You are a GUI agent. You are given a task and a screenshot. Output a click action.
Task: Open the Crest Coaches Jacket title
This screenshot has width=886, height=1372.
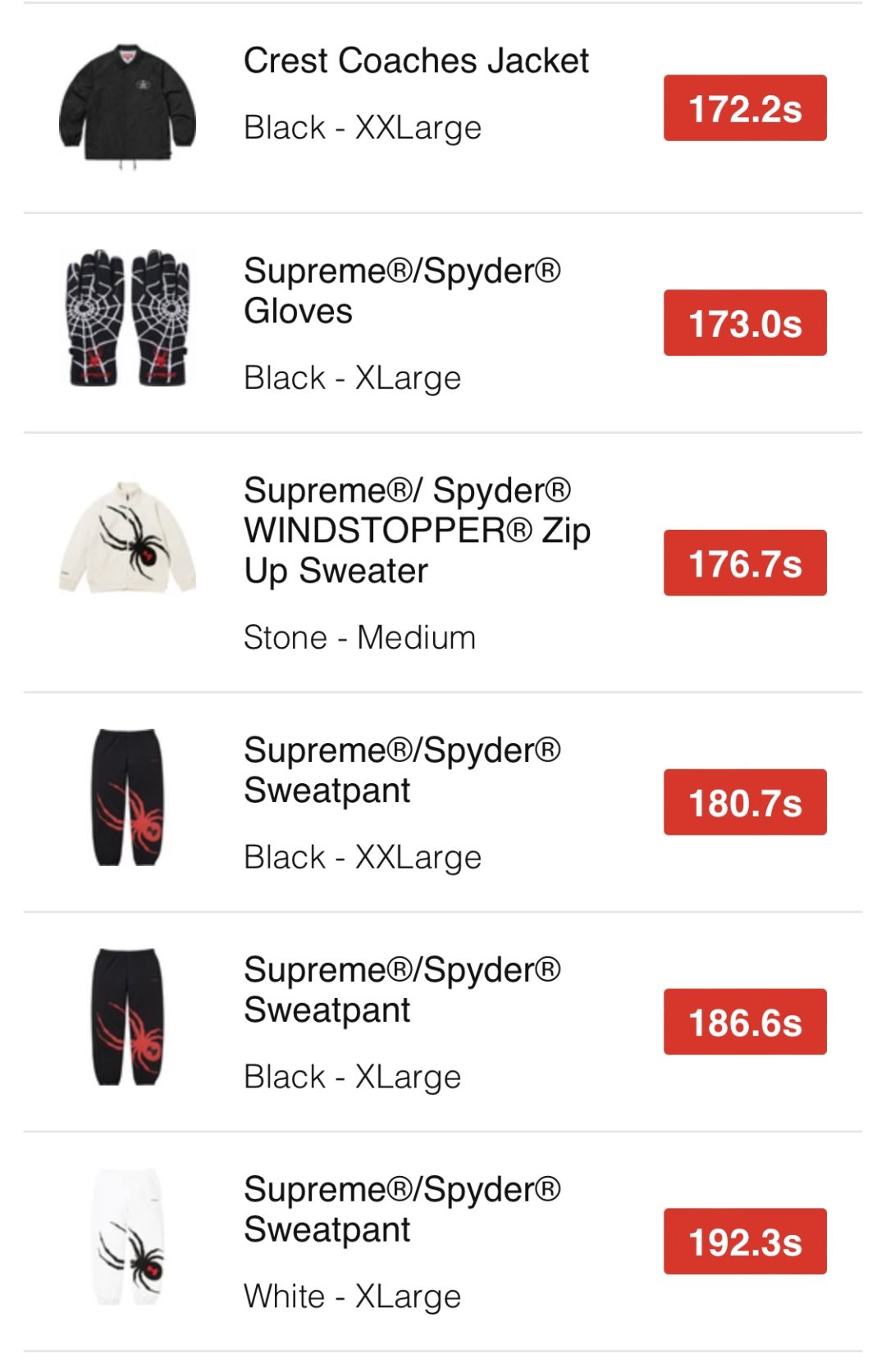coord(416,61)
